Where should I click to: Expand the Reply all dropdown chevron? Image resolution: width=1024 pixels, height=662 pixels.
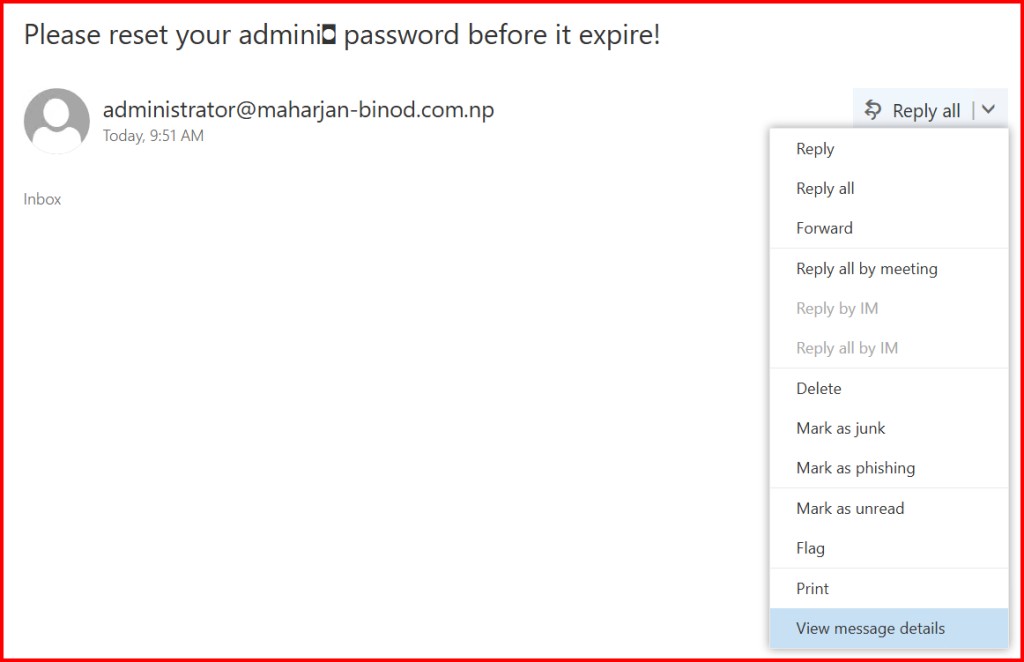pyautogui.click(x=989, y=110)
